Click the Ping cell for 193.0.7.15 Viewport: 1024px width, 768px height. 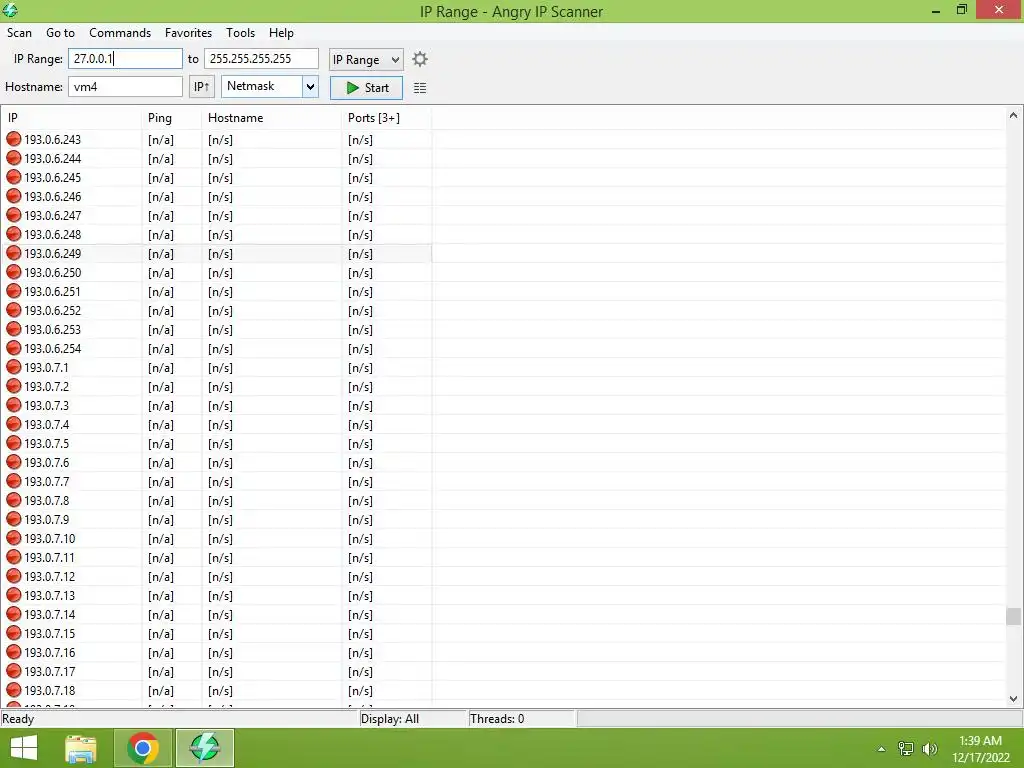[x=161, y=633]
